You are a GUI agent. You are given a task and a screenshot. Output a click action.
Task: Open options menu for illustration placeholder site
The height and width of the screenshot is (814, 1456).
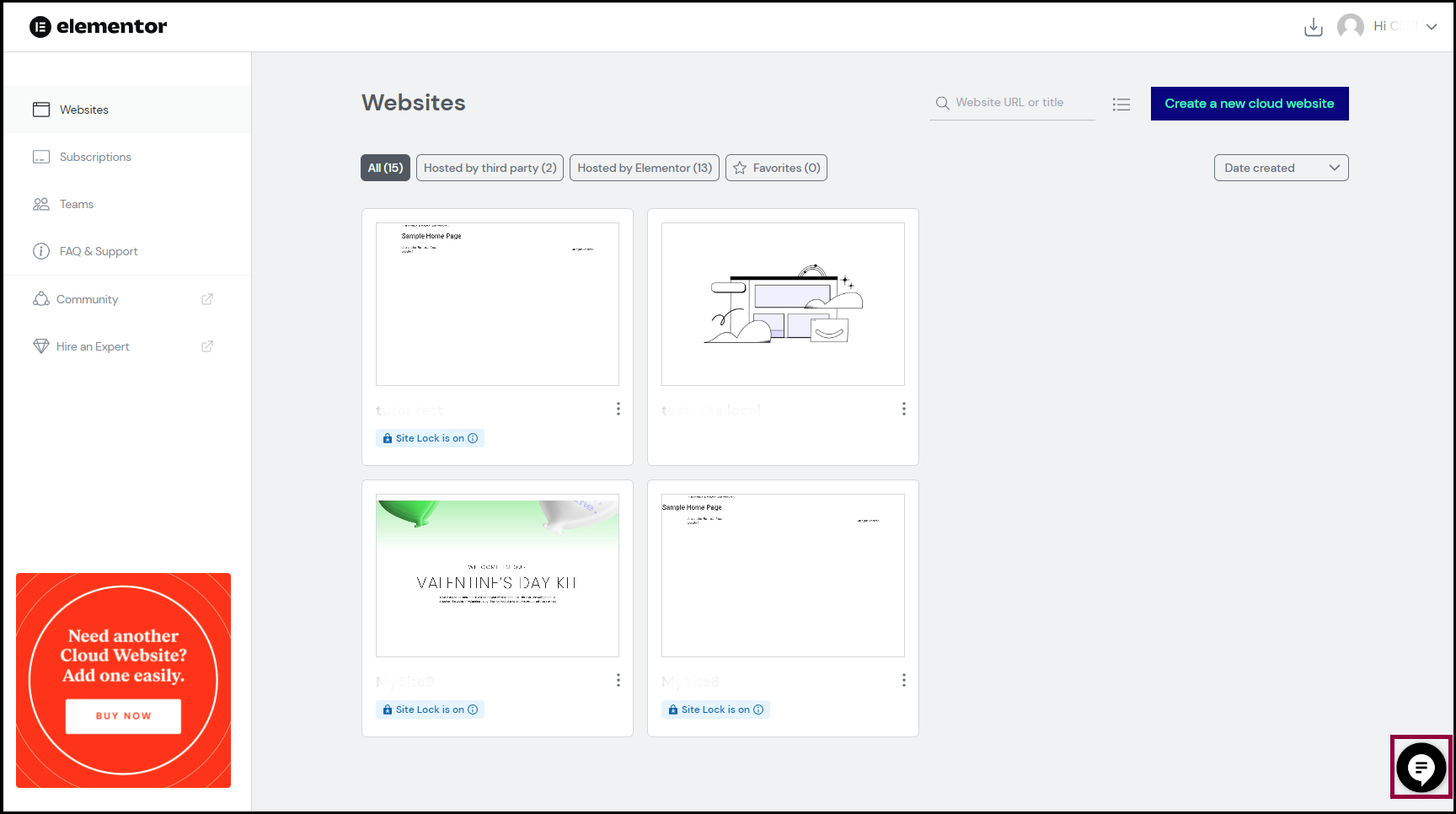tap(903, 409)
